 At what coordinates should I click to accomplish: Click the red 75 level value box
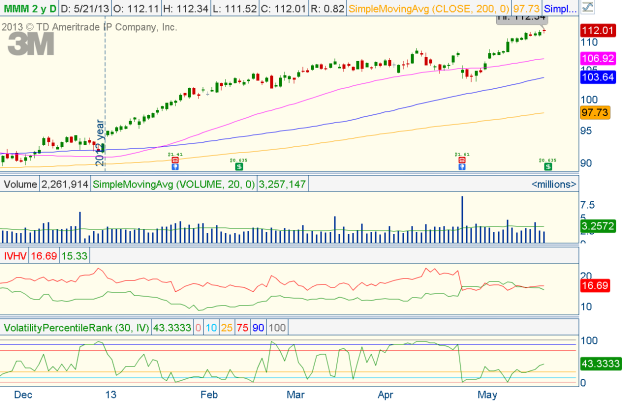[243, 328]
